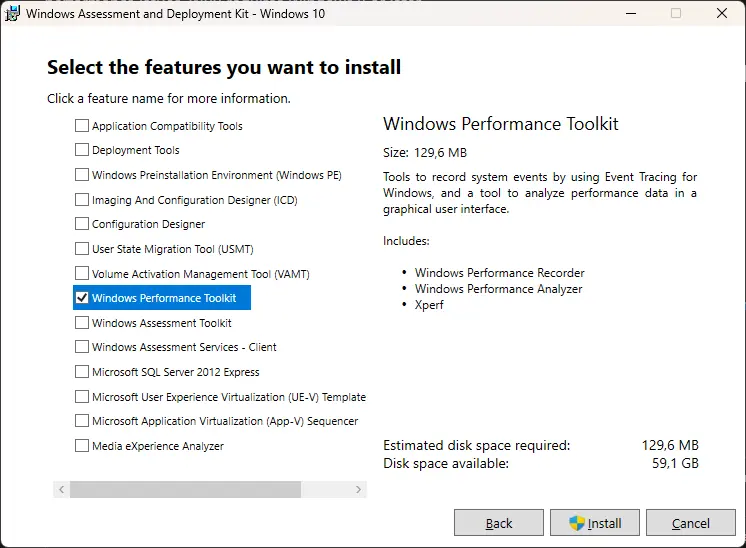The height and width of the screenshot is (548, 746).
Task: Click the Estimated disk space required label
Action: [477, 446]
